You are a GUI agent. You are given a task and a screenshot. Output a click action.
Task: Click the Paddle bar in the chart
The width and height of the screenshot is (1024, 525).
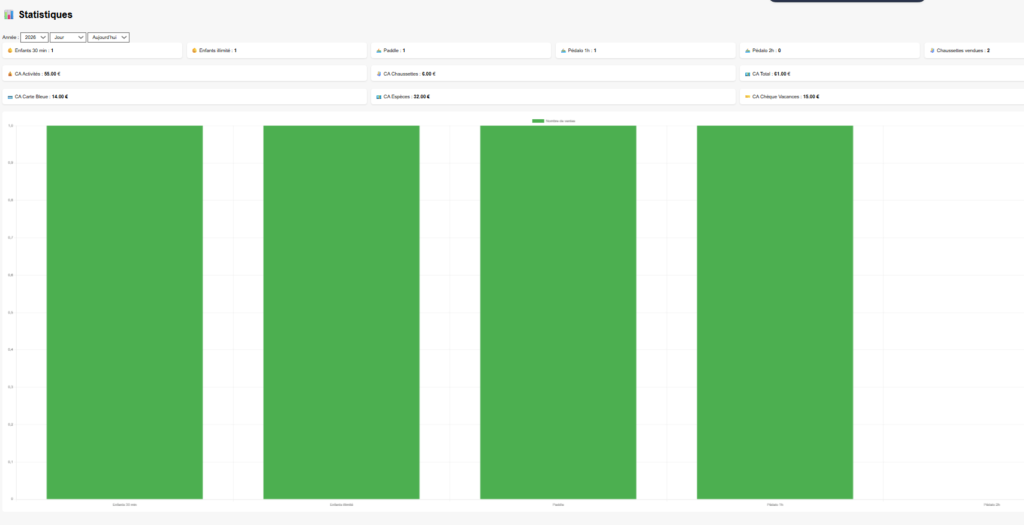tap(558, 312)
